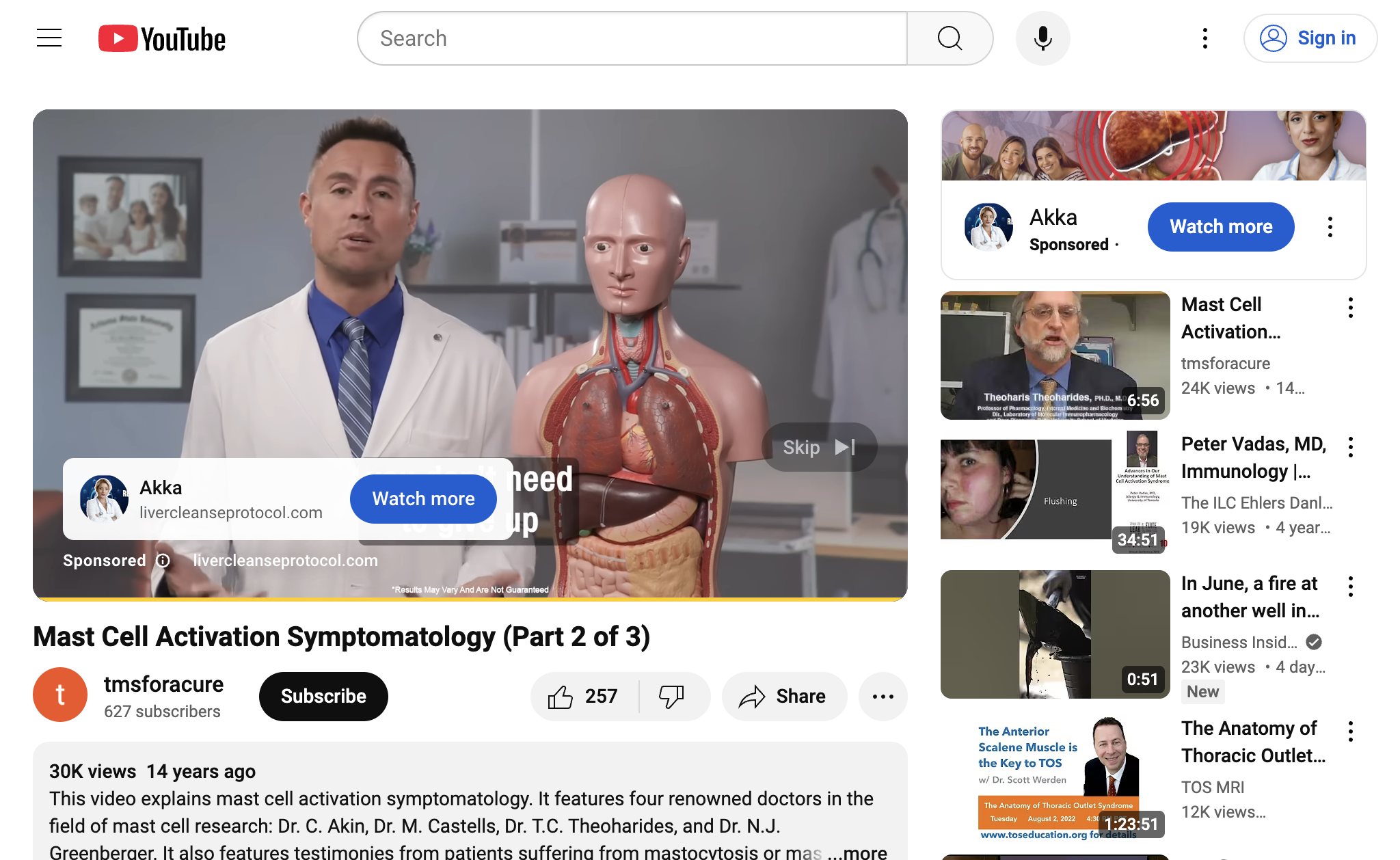Click the ad info icon next to Sponsored
The height and width of the screenshot is (860, 1400).
coord(163,561)
